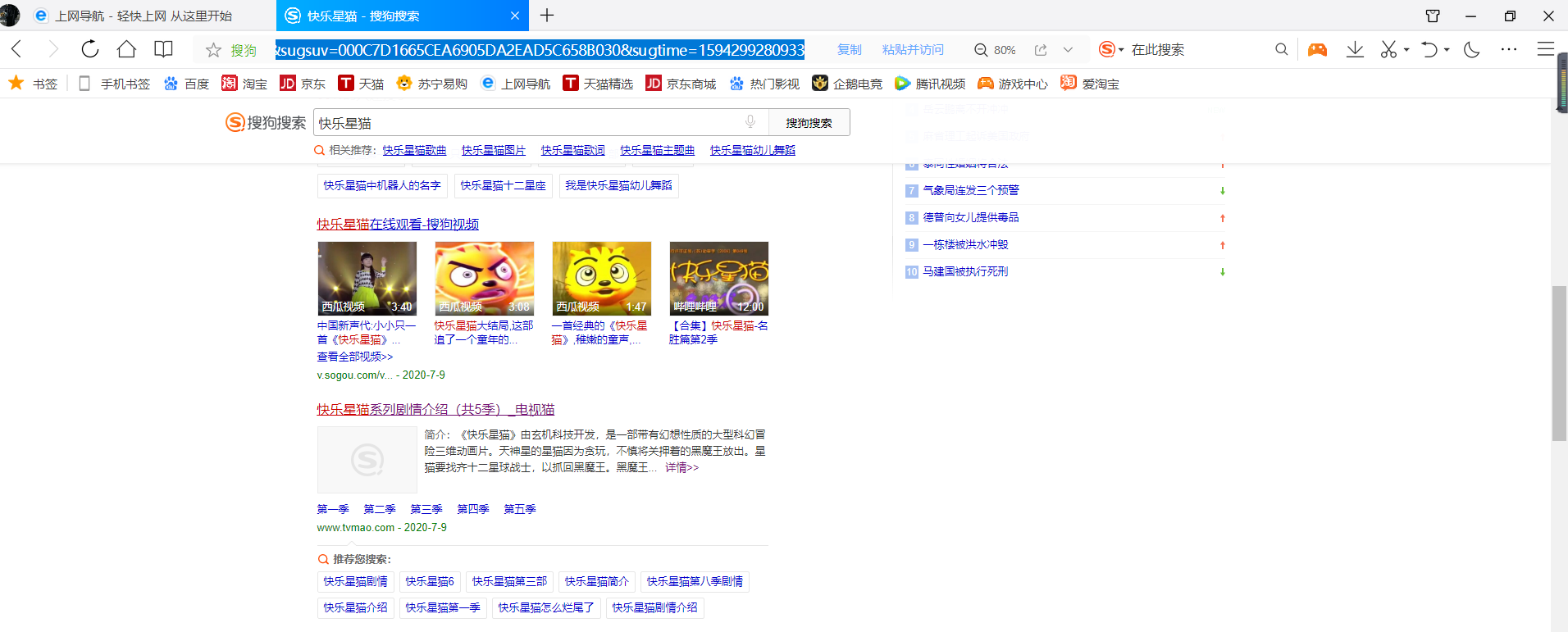Open 百度 bookmark
This screenshot has width=1568, height=632.
[186, 84]
